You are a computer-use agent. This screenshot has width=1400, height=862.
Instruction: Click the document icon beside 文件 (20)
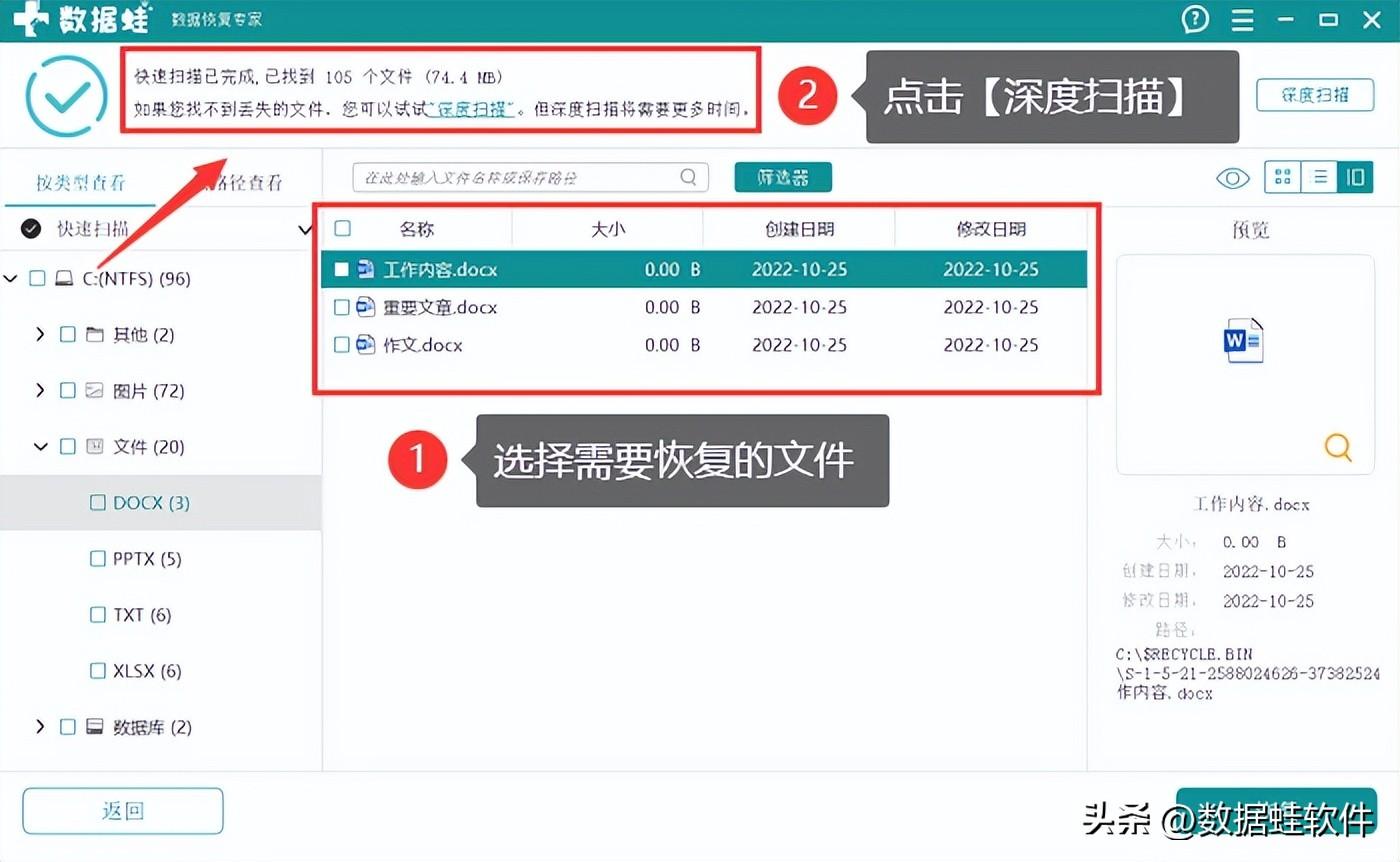tap(95, 446)
